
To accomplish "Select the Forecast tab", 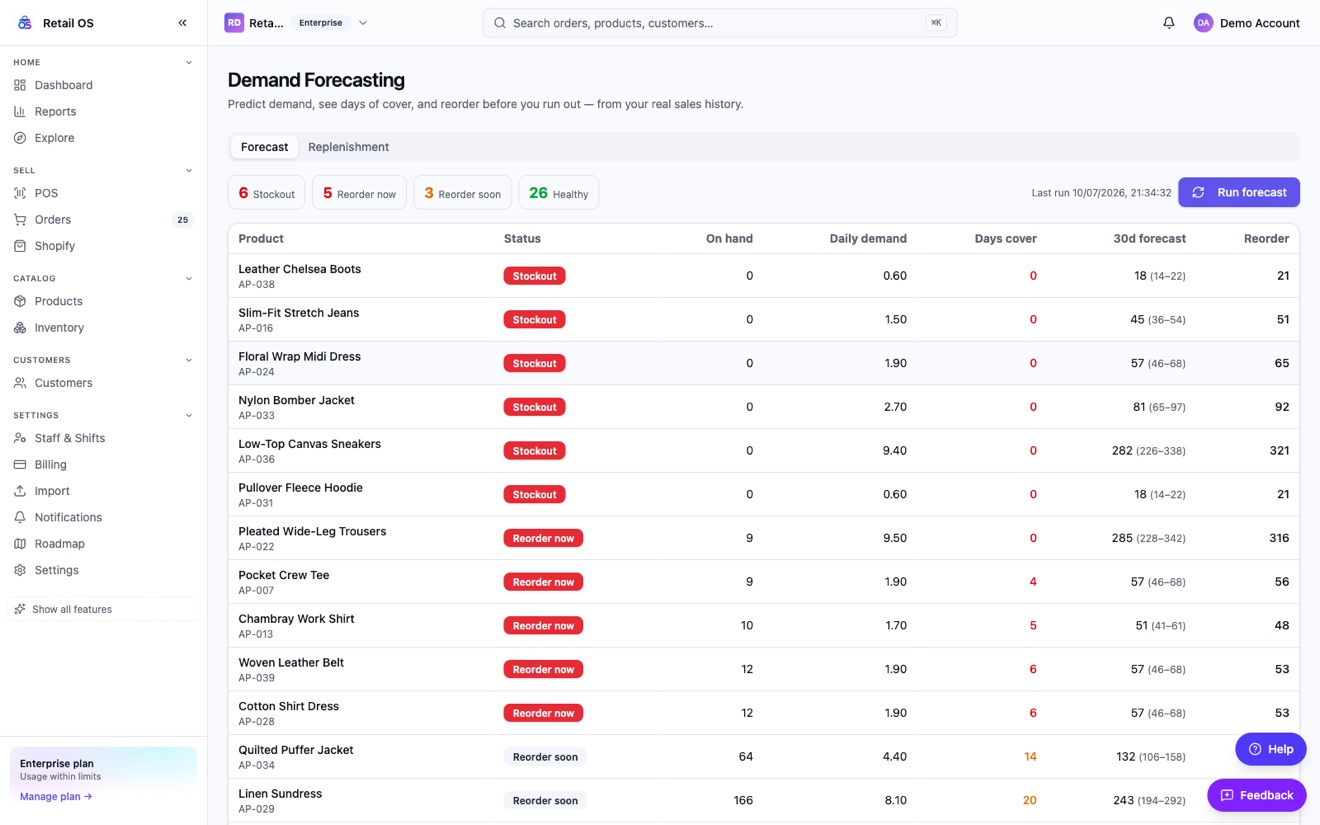I will (x=264, y=147).
